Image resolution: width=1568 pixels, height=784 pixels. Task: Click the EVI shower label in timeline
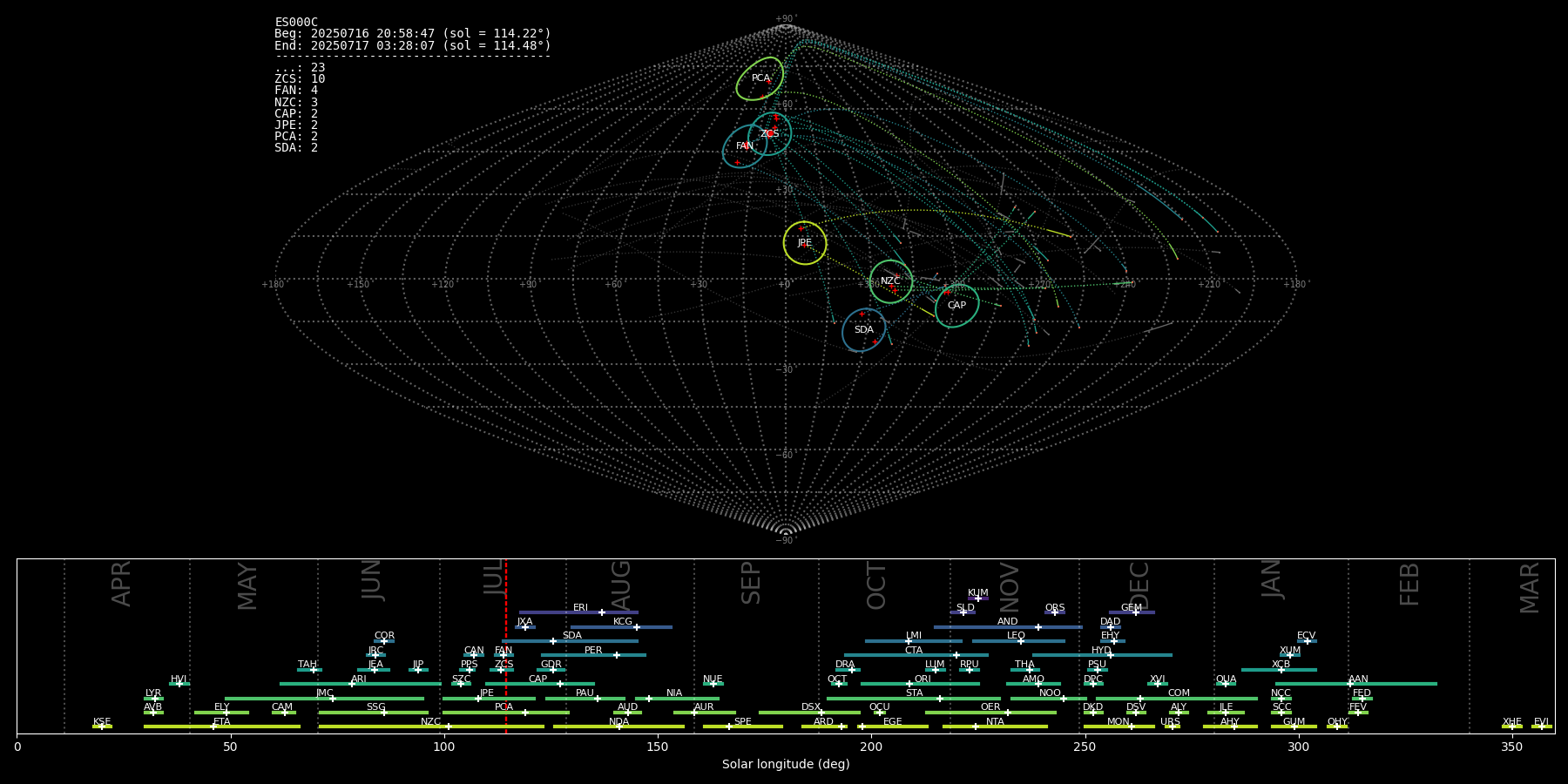tap(1541, 722)
